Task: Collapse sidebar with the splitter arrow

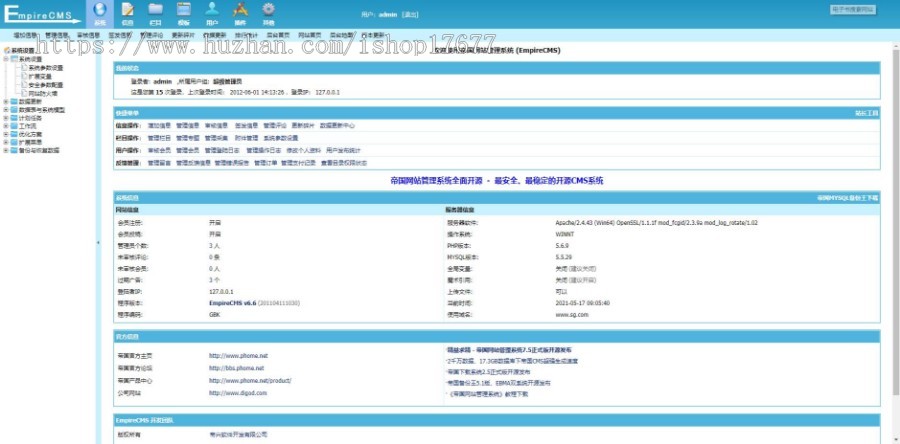Action: pos(98,243)
